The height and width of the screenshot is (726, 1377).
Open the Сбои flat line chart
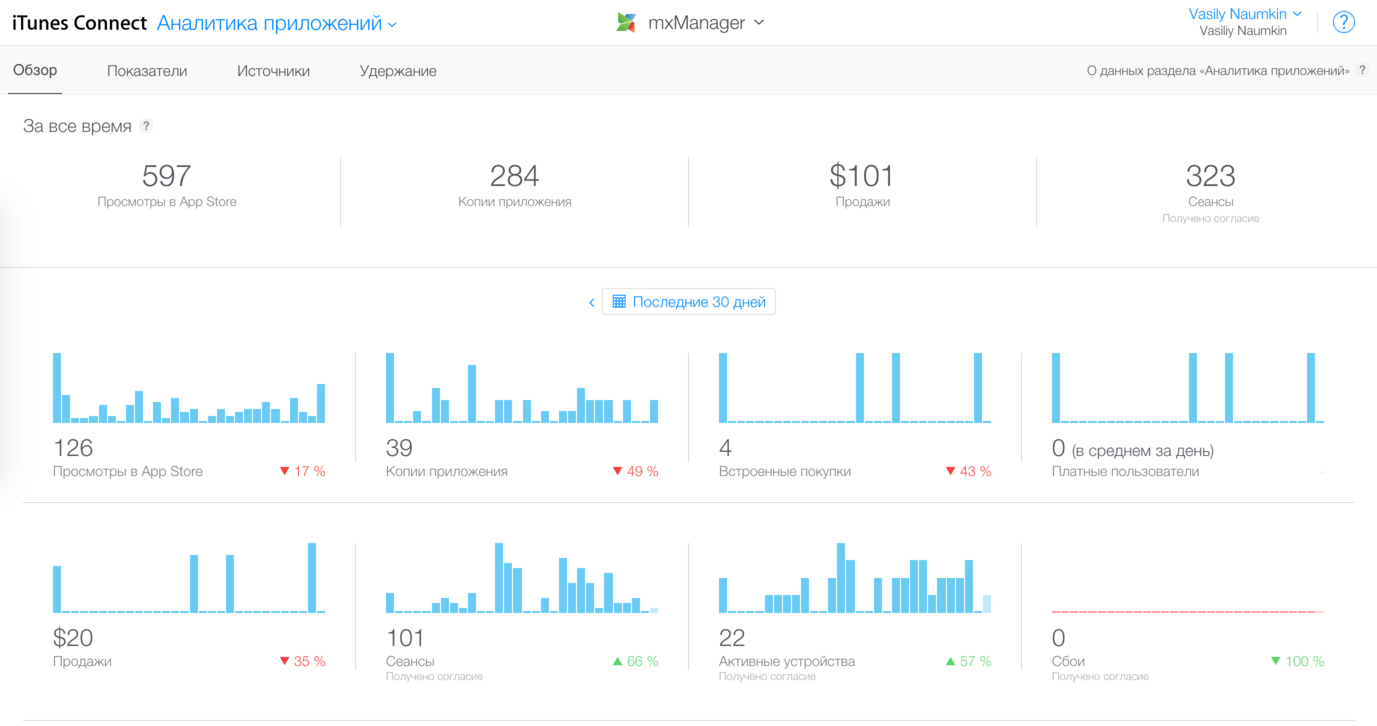click(1188, 611)
